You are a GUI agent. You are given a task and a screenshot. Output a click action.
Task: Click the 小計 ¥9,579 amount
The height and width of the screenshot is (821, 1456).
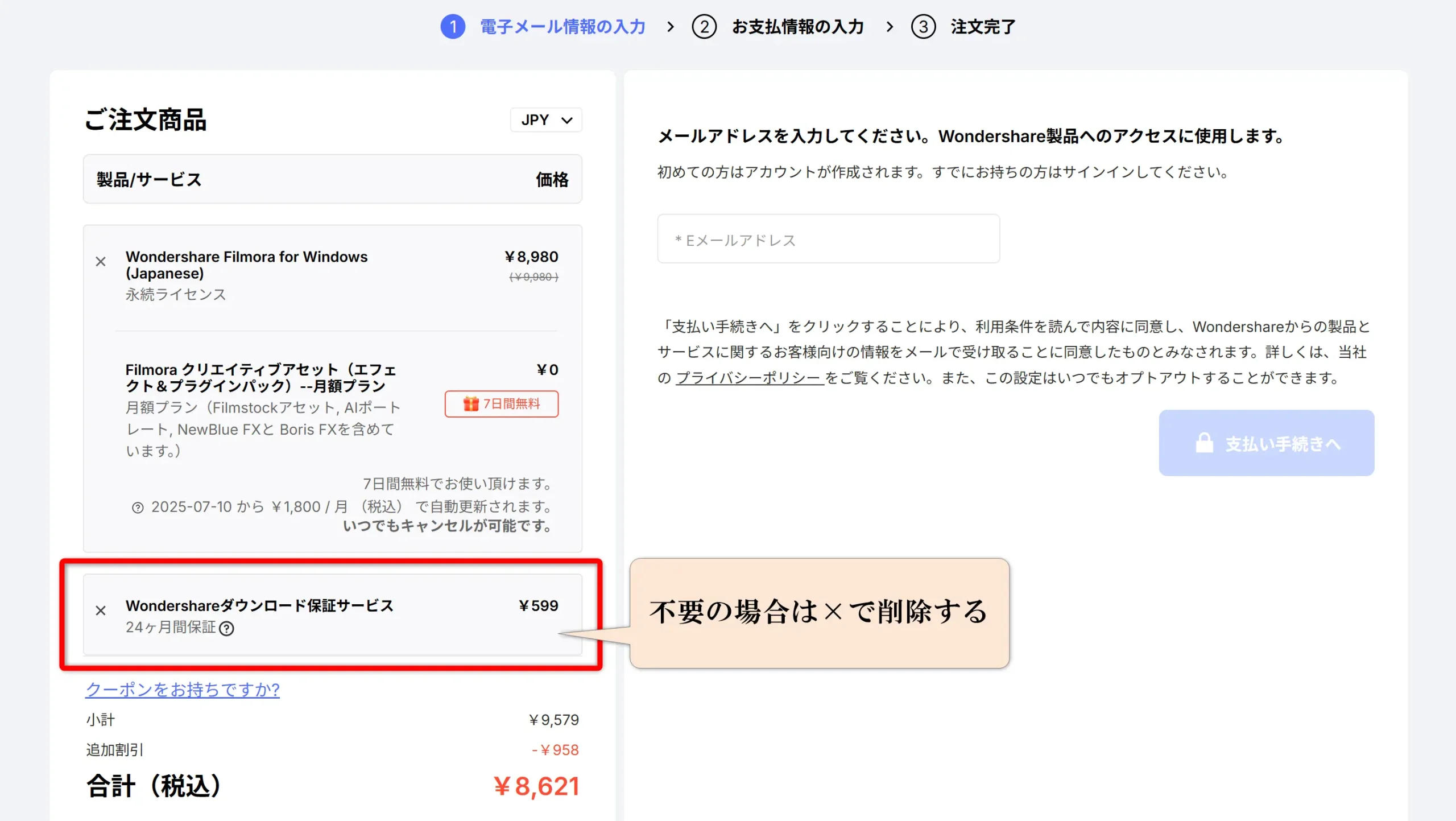[x=553, y=720]
